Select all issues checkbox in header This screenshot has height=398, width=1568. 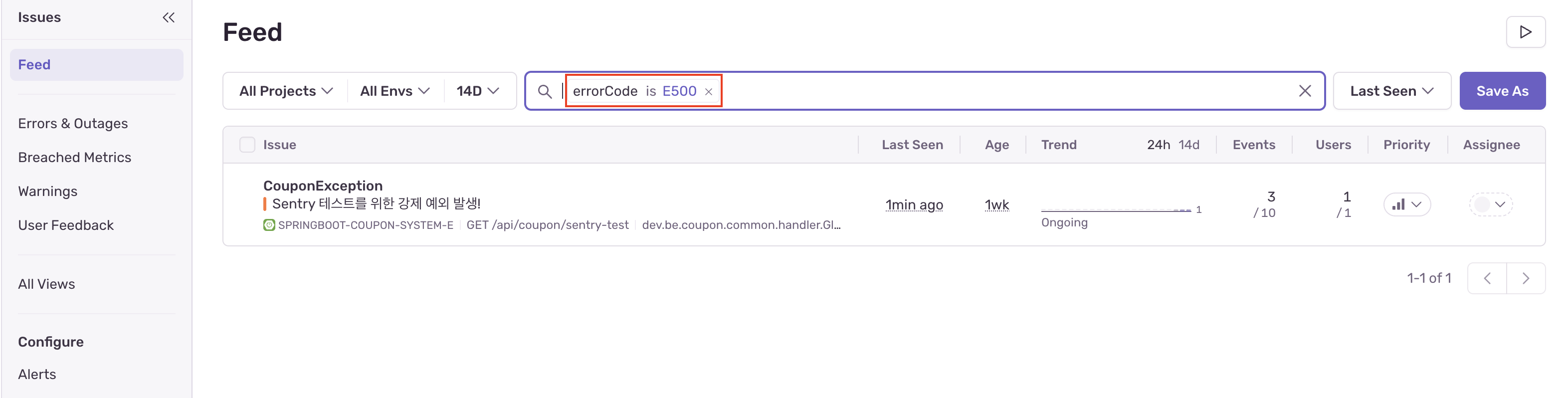pos(247,145)
